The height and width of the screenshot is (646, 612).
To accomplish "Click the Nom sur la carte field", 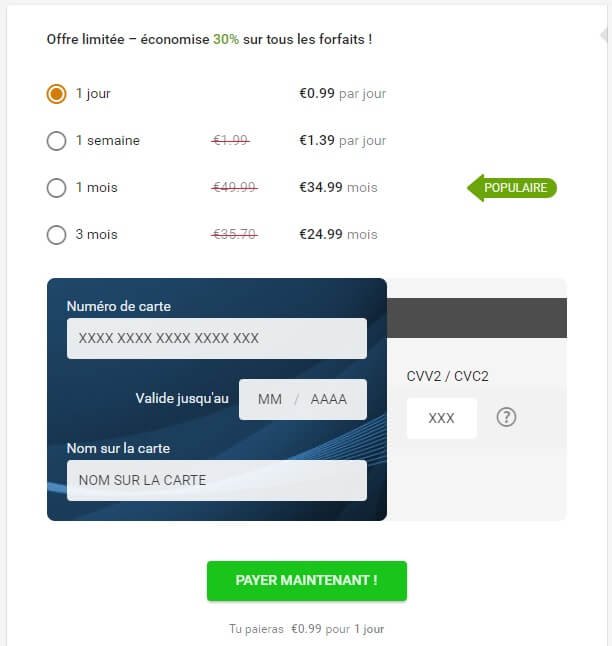I will coord(216,480).
